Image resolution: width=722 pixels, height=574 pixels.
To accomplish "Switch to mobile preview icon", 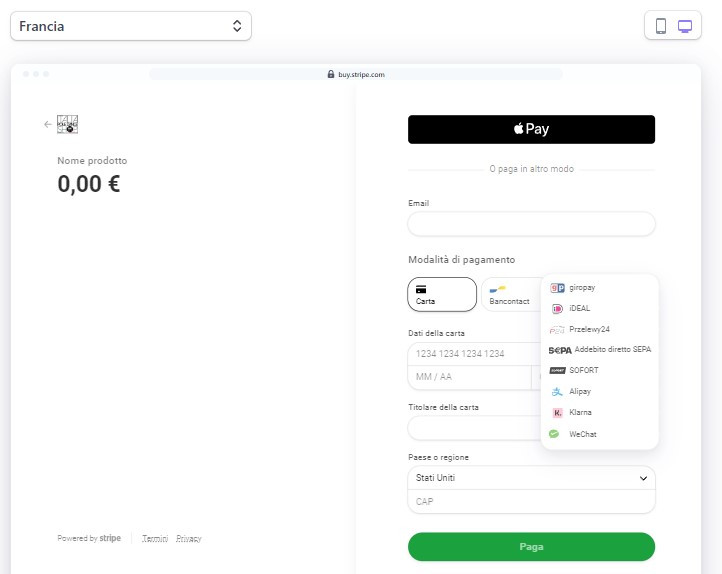I will tap(660, 26).
